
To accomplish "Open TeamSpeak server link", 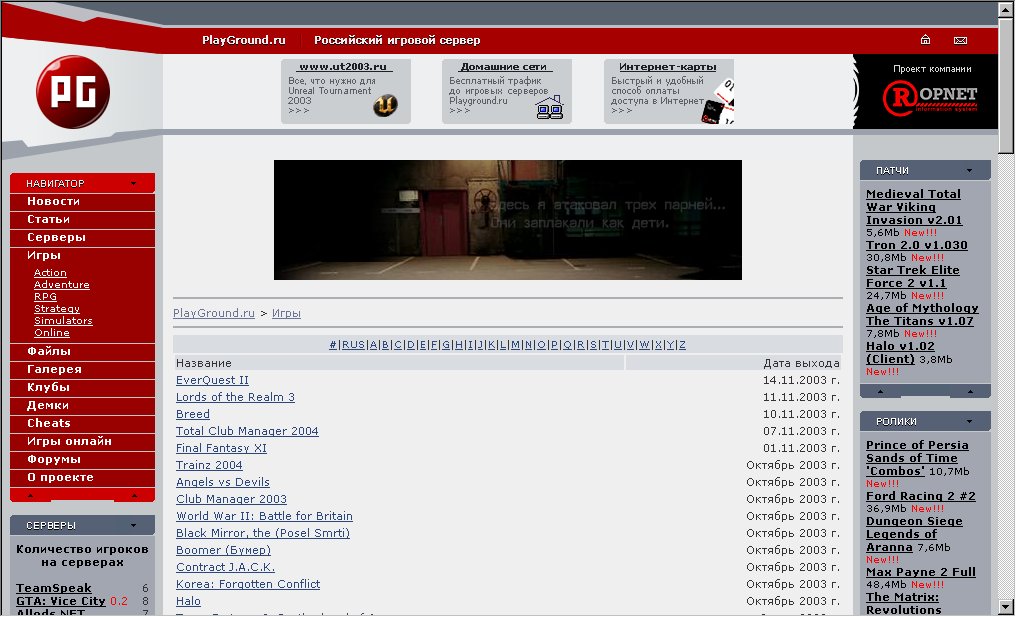I will pyautogui.click(x=54, y=588).
